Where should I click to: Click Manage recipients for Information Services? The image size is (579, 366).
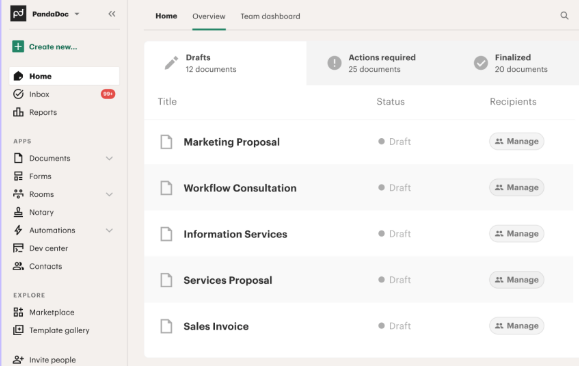(x=517, y=234)
